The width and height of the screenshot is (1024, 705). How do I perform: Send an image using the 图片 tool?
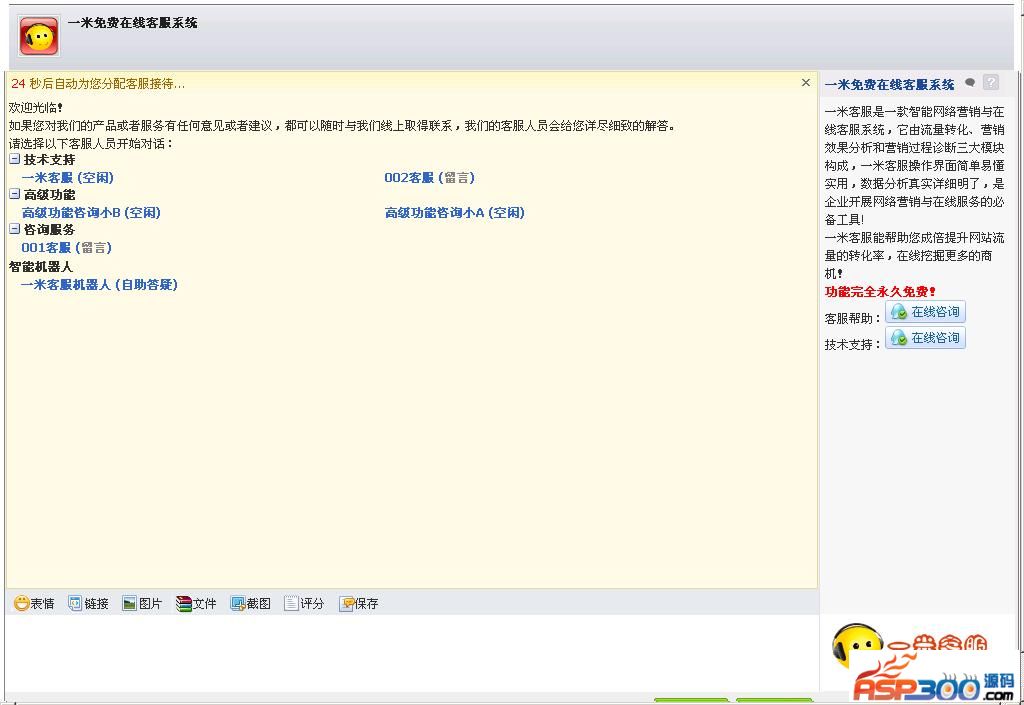(x=142, y=603)
